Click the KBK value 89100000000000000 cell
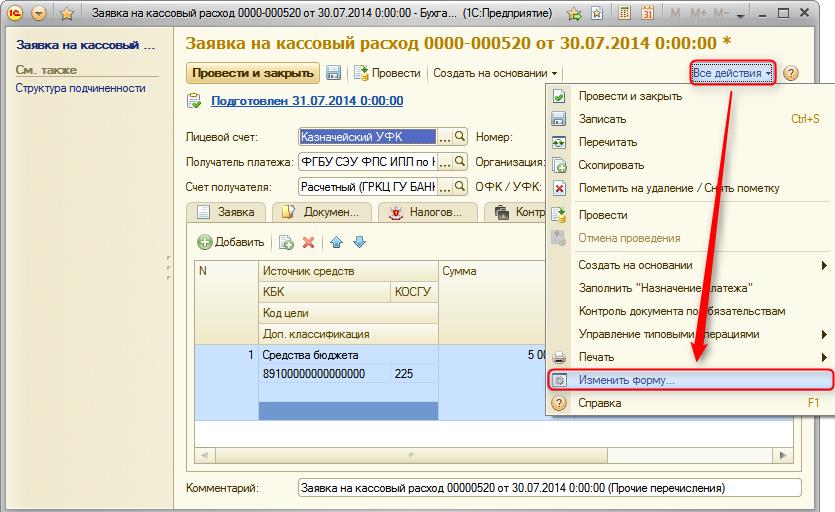Viewport: 835px width, 512px height. pos(324,374)
